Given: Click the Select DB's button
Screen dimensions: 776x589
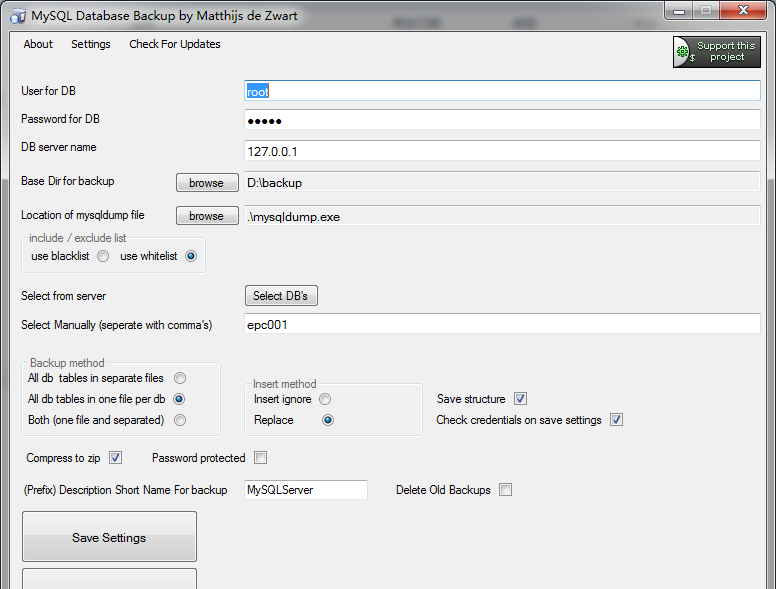Looking at the screenshot, I should pyautogui.click(x=281, y=295).
